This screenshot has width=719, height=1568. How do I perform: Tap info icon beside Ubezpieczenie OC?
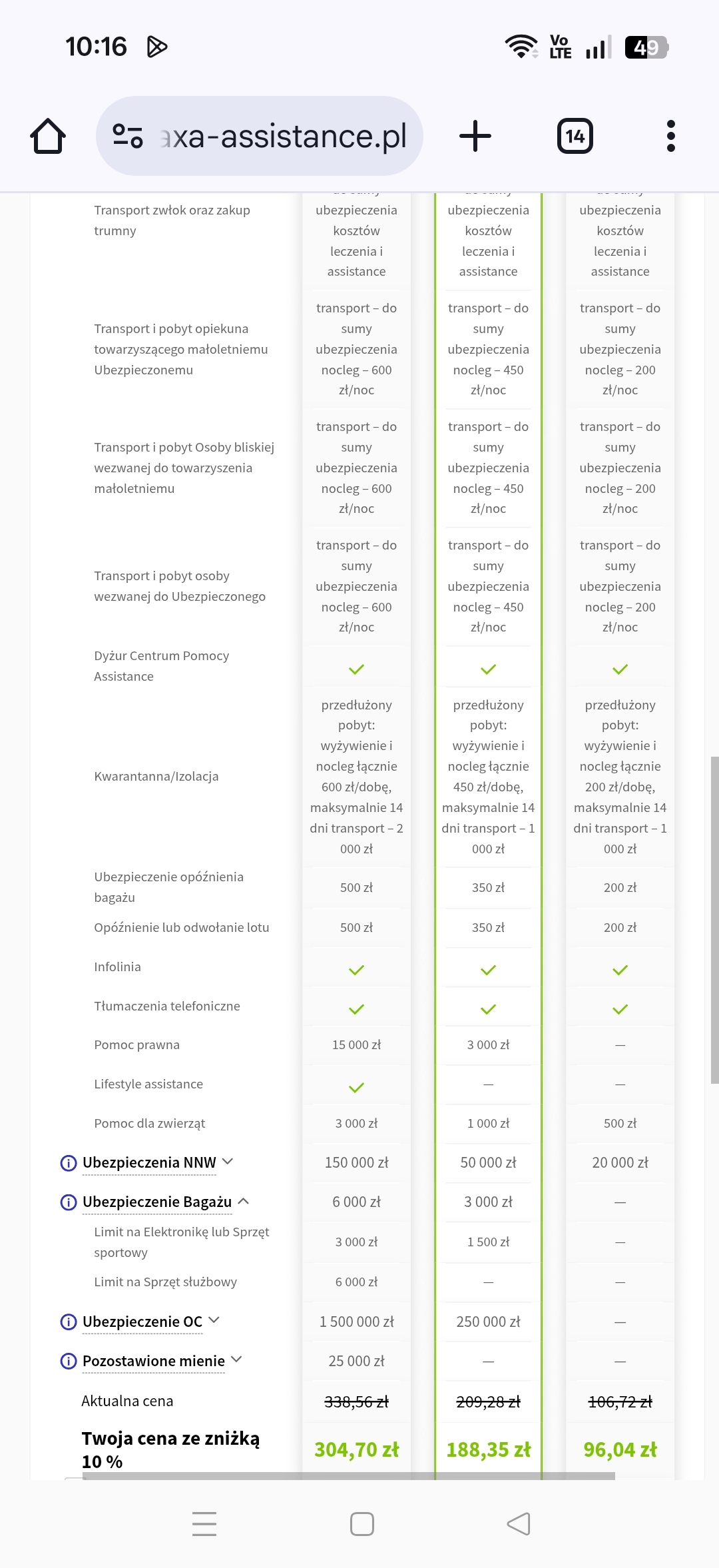coord(68,1322)
